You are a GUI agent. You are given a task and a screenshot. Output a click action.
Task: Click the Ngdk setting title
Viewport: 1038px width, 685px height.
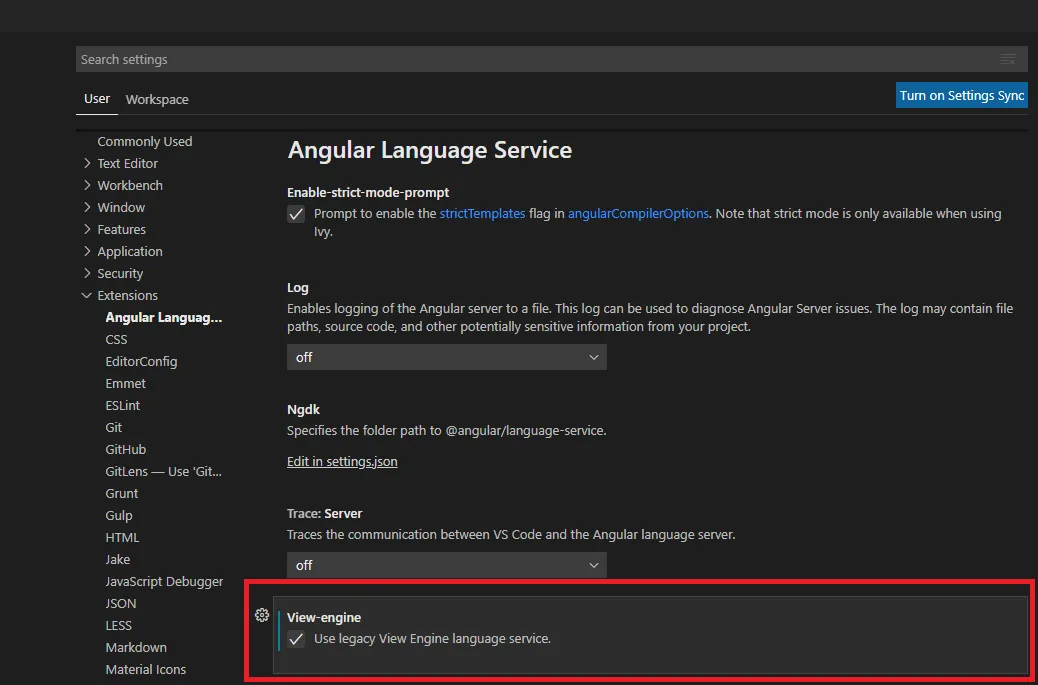303,410
